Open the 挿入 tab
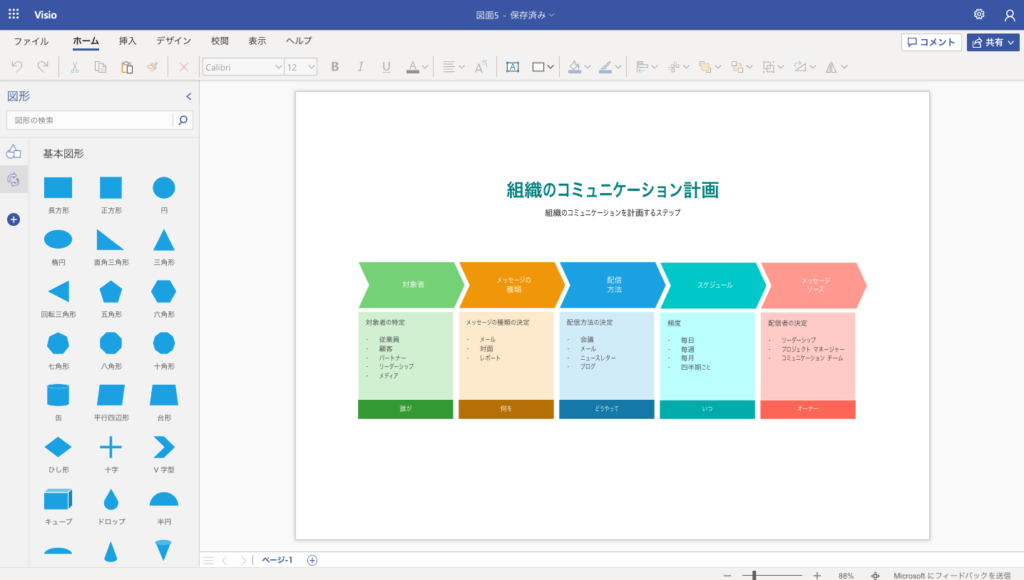The width and height of the screenshot is (1024, 580). [x=128, y=41]
